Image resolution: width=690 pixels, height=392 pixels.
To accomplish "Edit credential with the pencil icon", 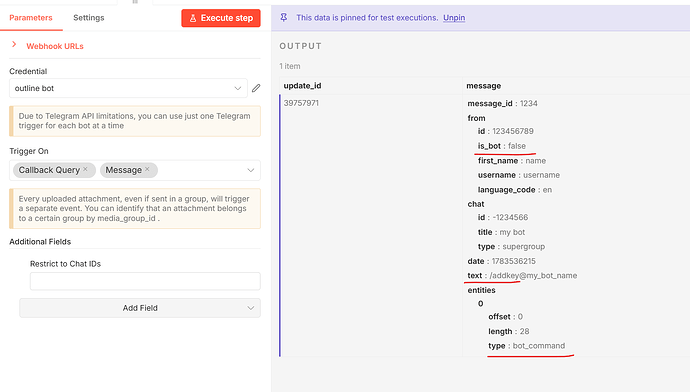I will [x=256, y=88].
